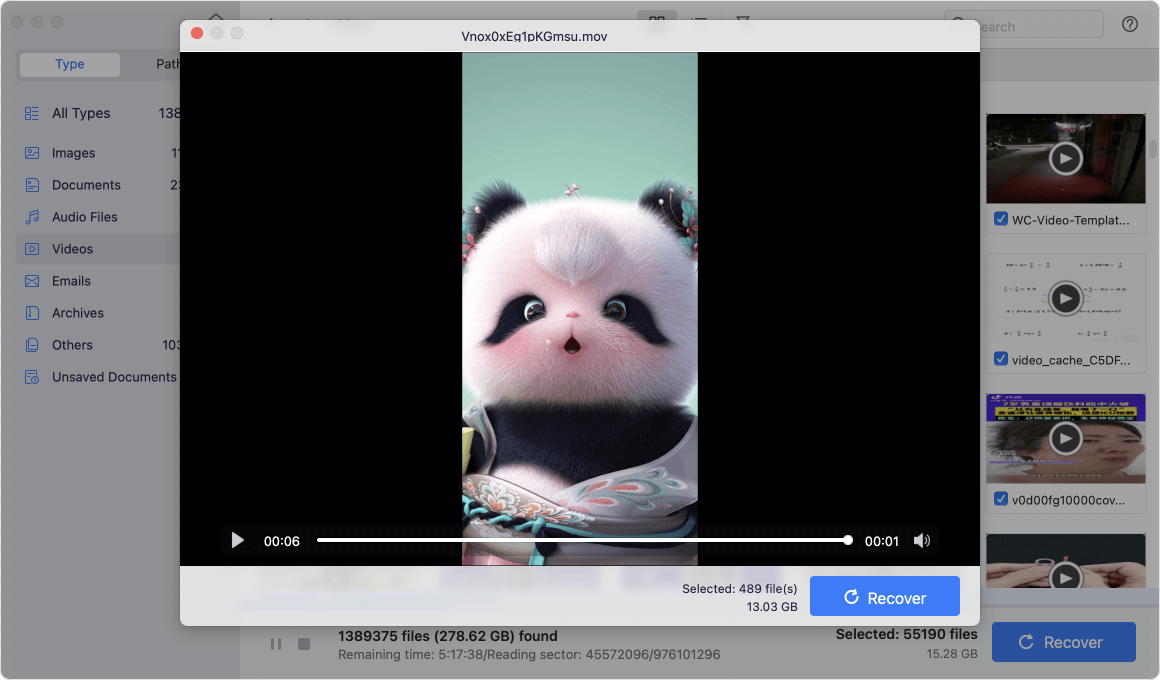This screenshot has height=680, width=1160.
Task: Play the Vnox0xEg1pKGmsu.mov video preview
Action: pos(238,541)
